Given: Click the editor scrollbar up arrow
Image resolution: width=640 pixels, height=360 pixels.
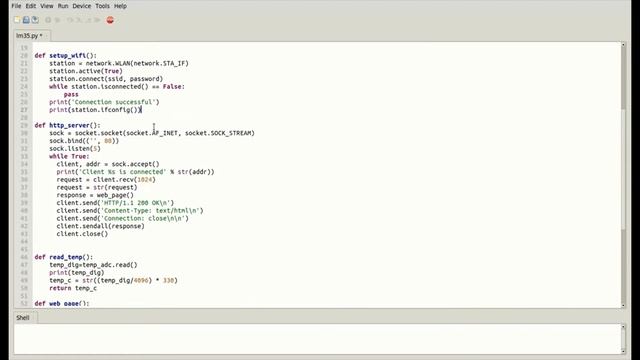Looking at the screenshot, I should (623, 44).
